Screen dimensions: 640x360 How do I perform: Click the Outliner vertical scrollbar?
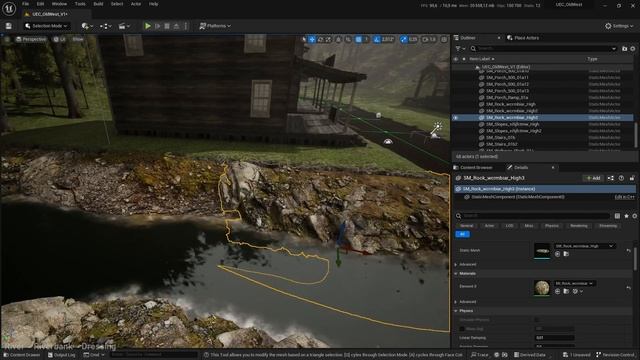click(635, 135)
